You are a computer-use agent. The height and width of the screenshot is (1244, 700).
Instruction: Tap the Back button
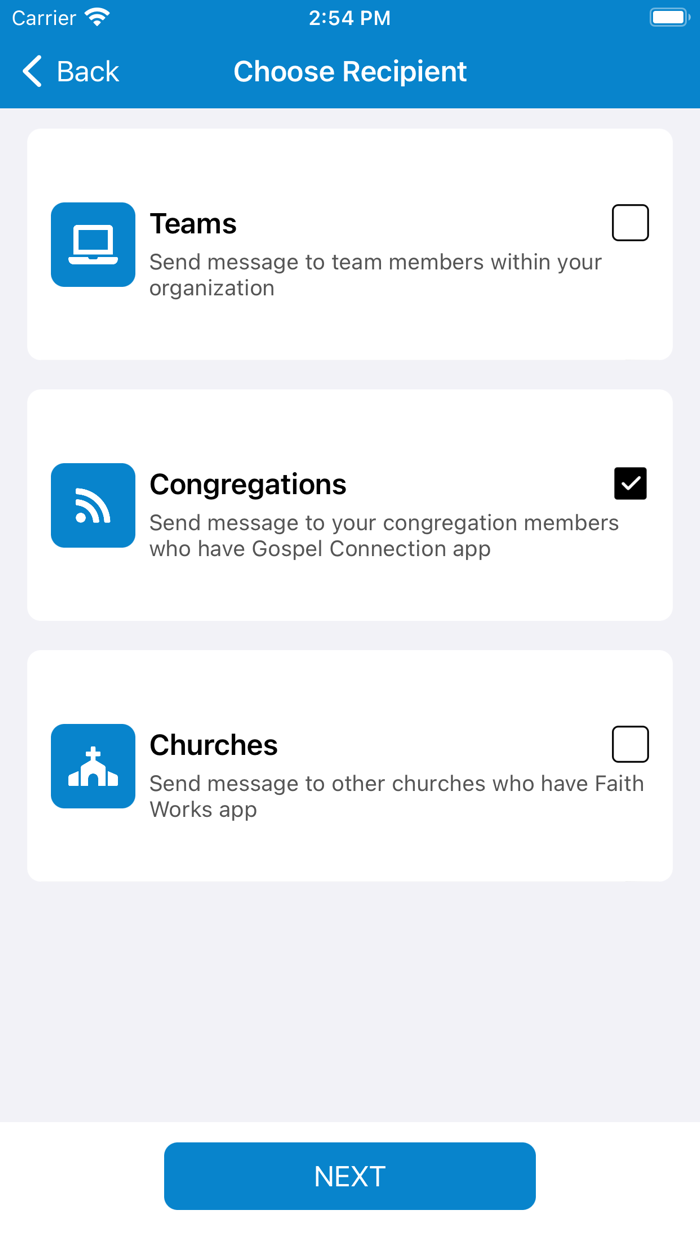(70, 71)
